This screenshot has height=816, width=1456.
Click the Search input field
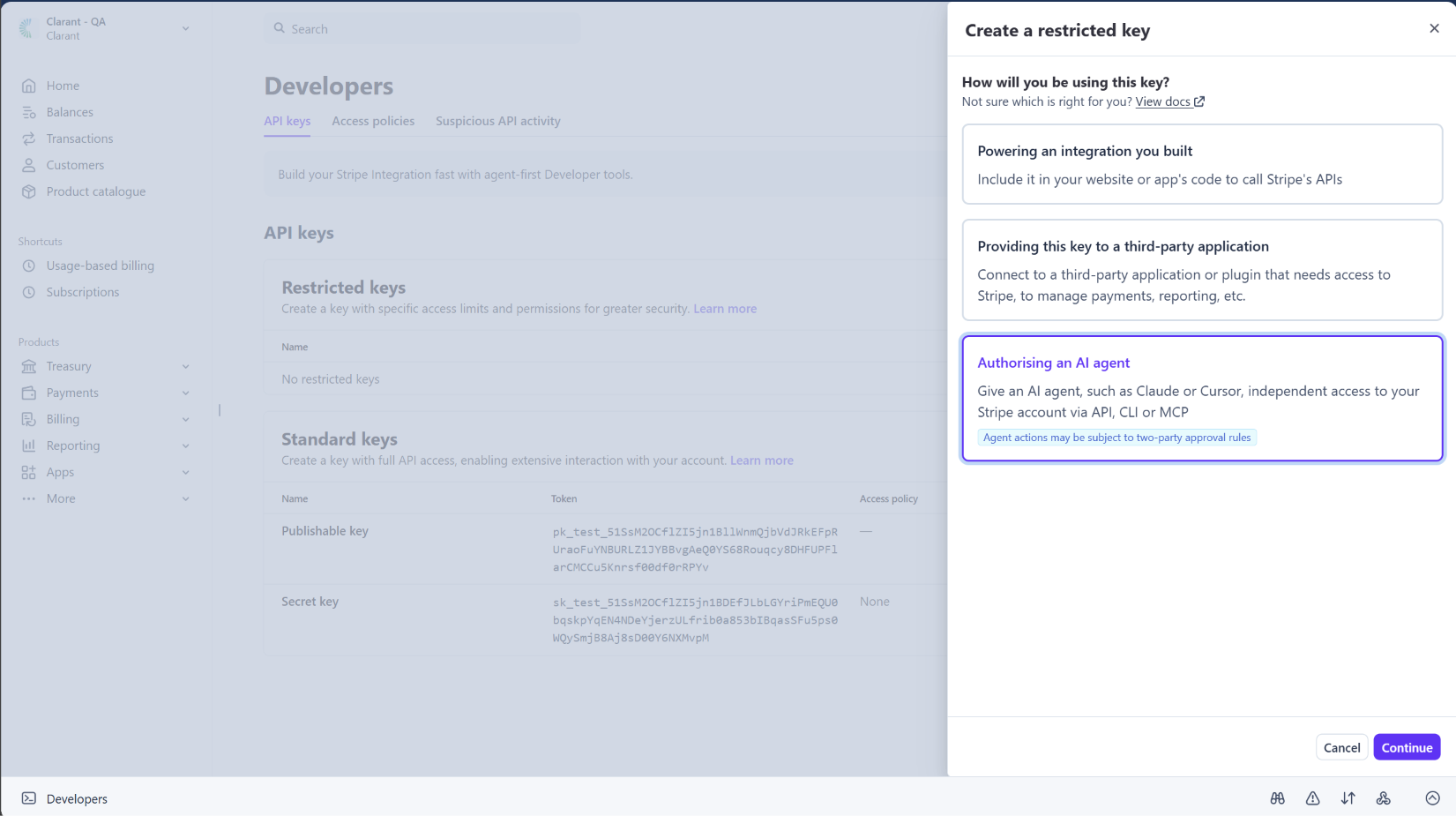click(x=422, y=28)
